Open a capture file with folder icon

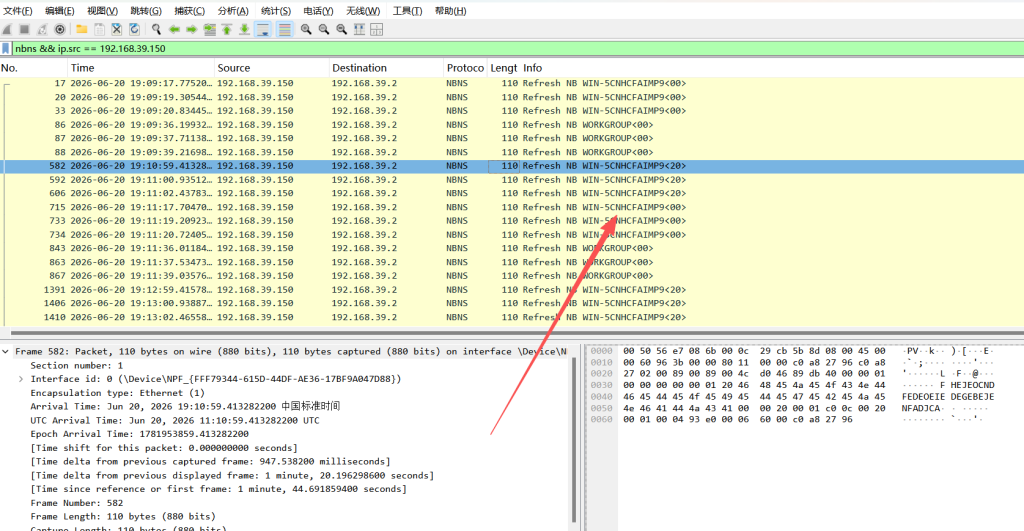(x=82, y=29)
